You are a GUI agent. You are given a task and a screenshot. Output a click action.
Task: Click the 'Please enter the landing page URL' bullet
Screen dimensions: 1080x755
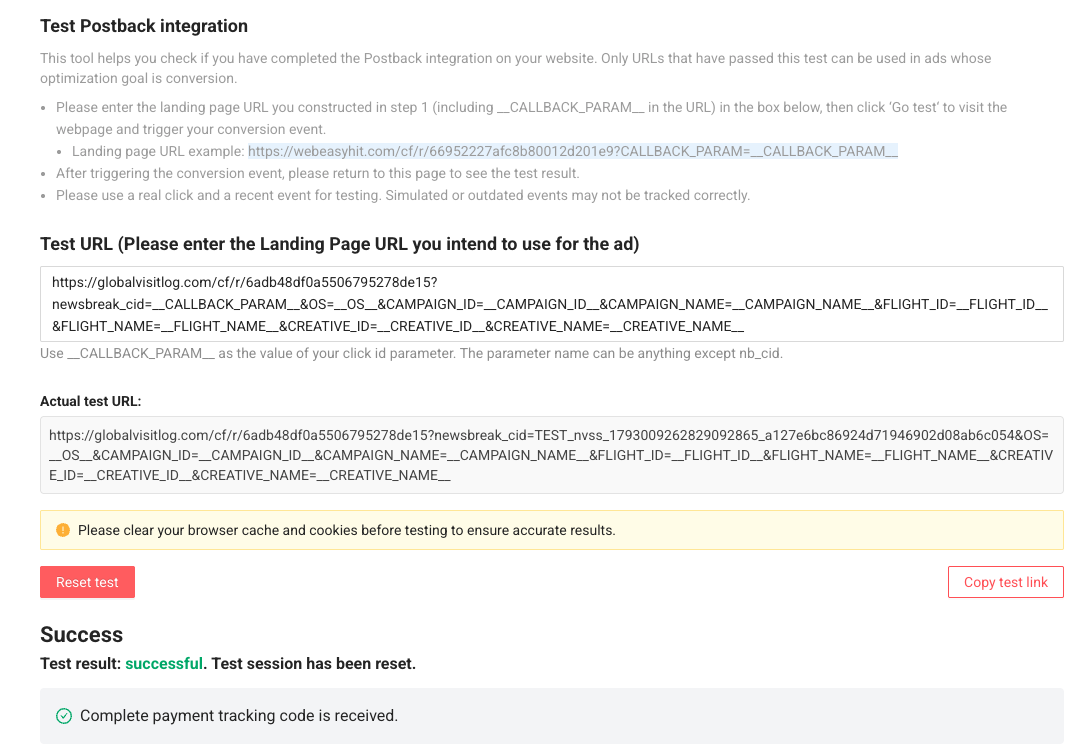531,118
